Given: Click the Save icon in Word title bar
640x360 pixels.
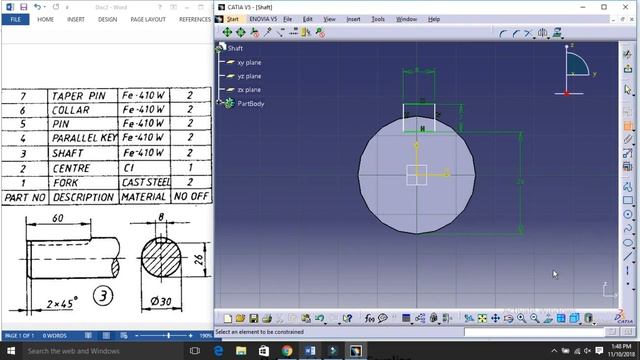Looking at the screenshot, I should coord(23,7).
